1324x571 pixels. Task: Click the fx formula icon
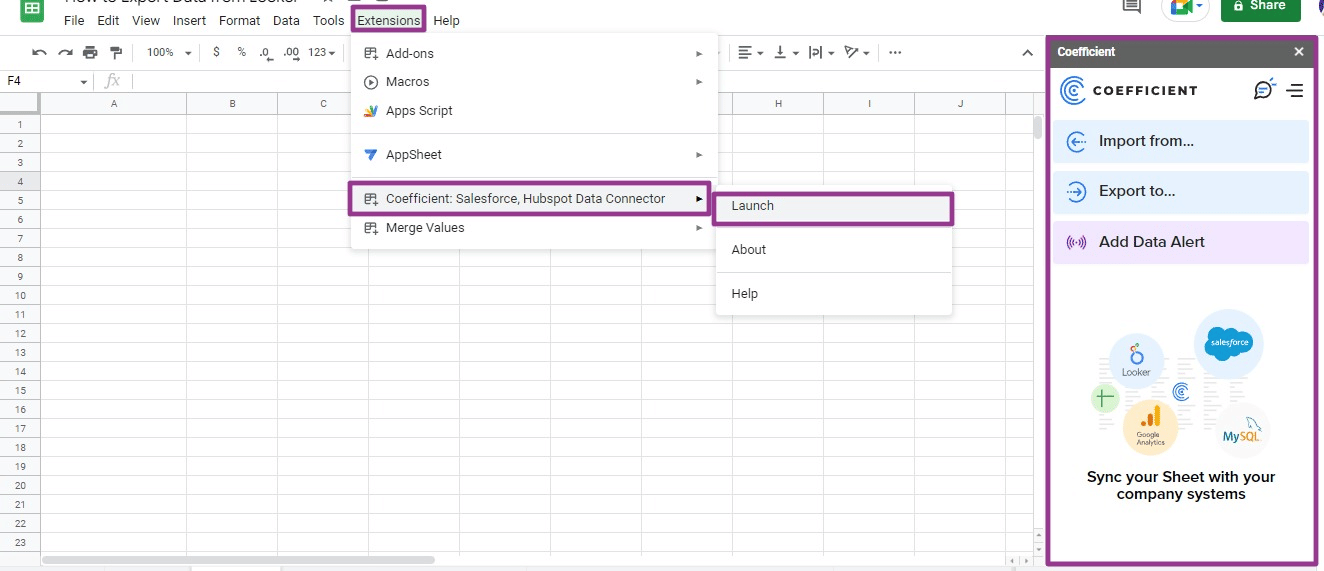(x=113, y=81)
